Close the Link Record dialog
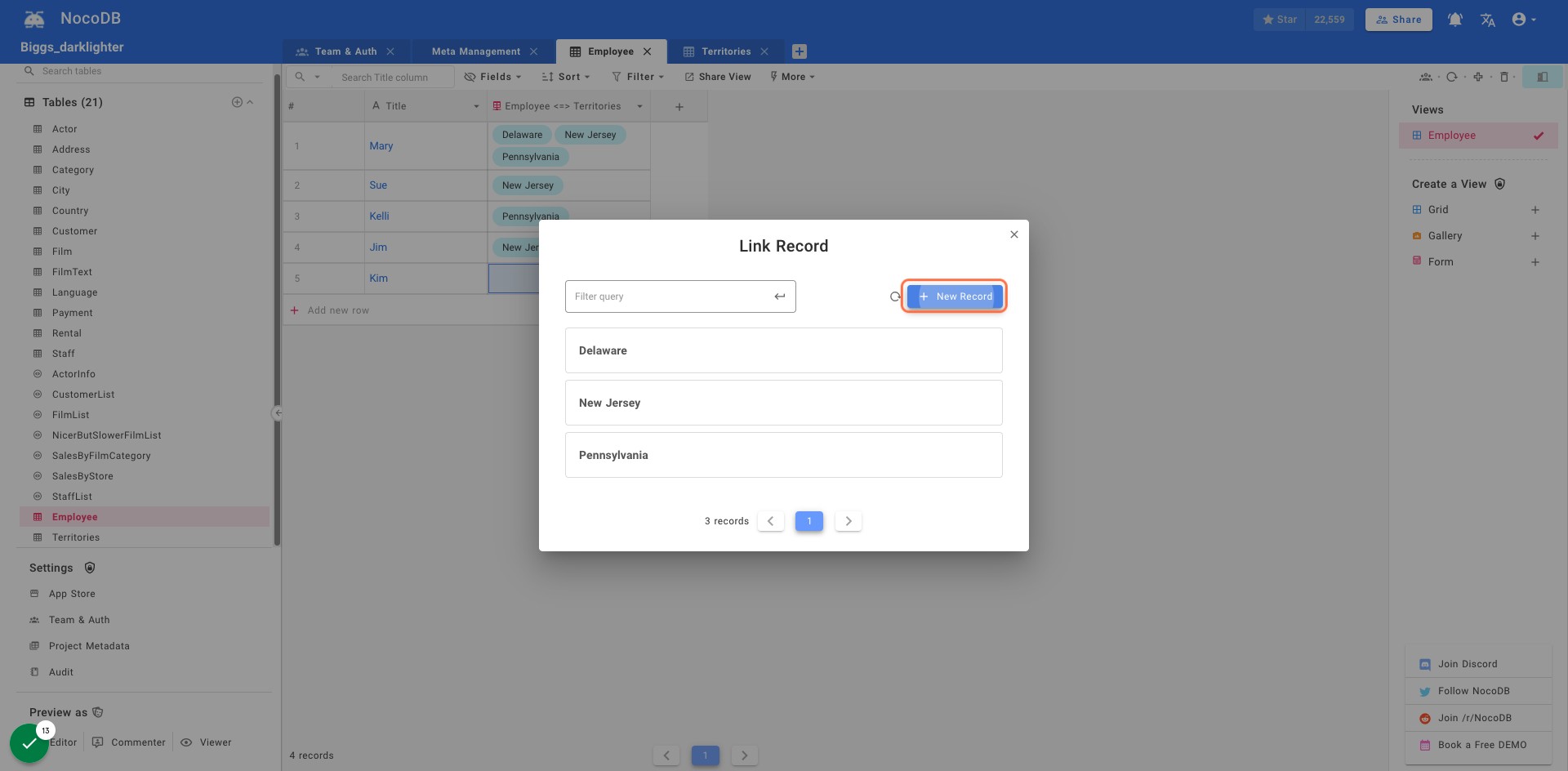The height and width of the screenshot is (771, 1568). (x=1014, y=234)
